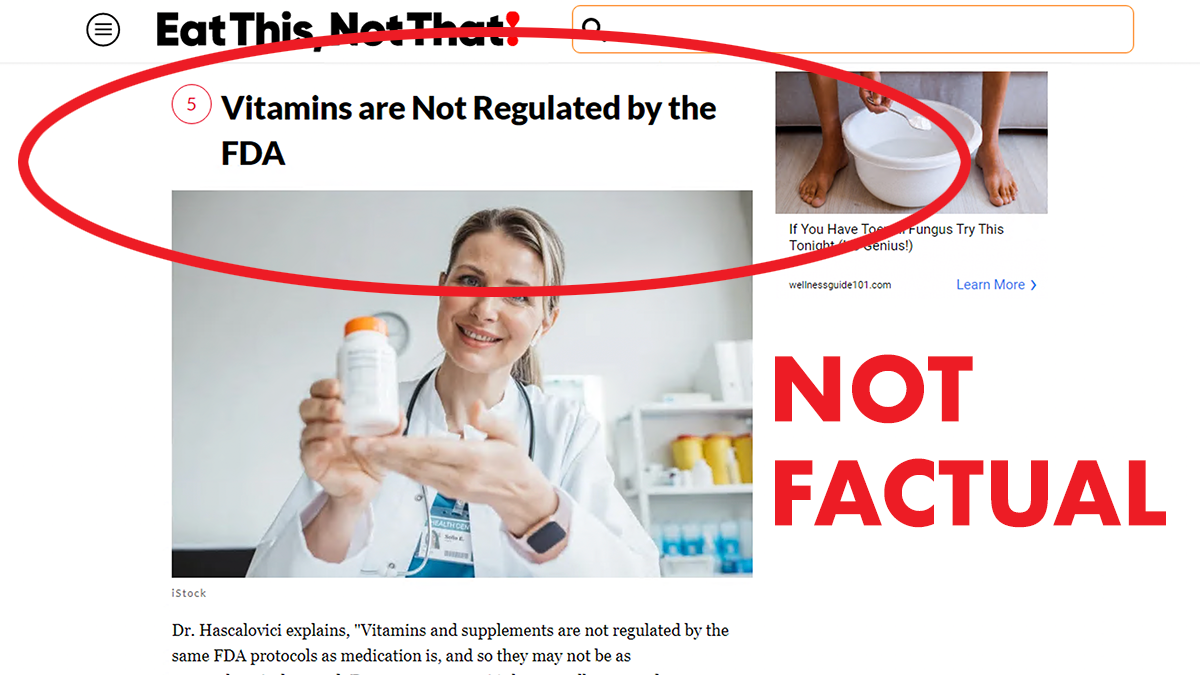Click the search magnifier icon
The image size is (1200, 675).
[593, 28]
